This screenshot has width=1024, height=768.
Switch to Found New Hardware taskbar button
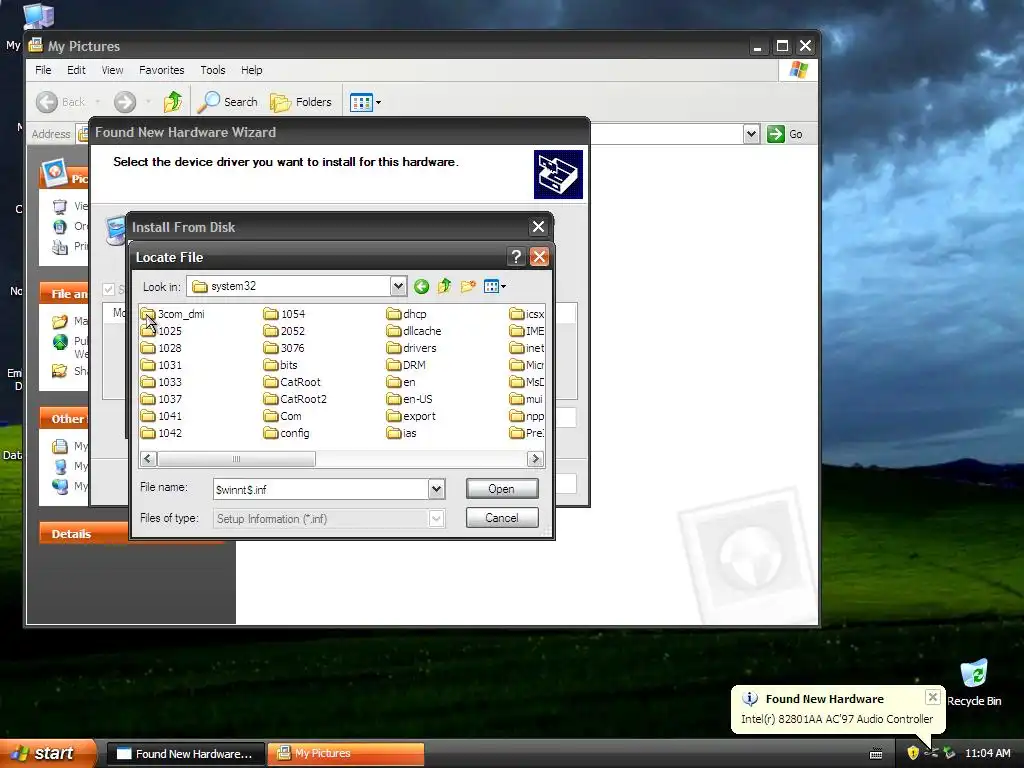tap(185, 754)
